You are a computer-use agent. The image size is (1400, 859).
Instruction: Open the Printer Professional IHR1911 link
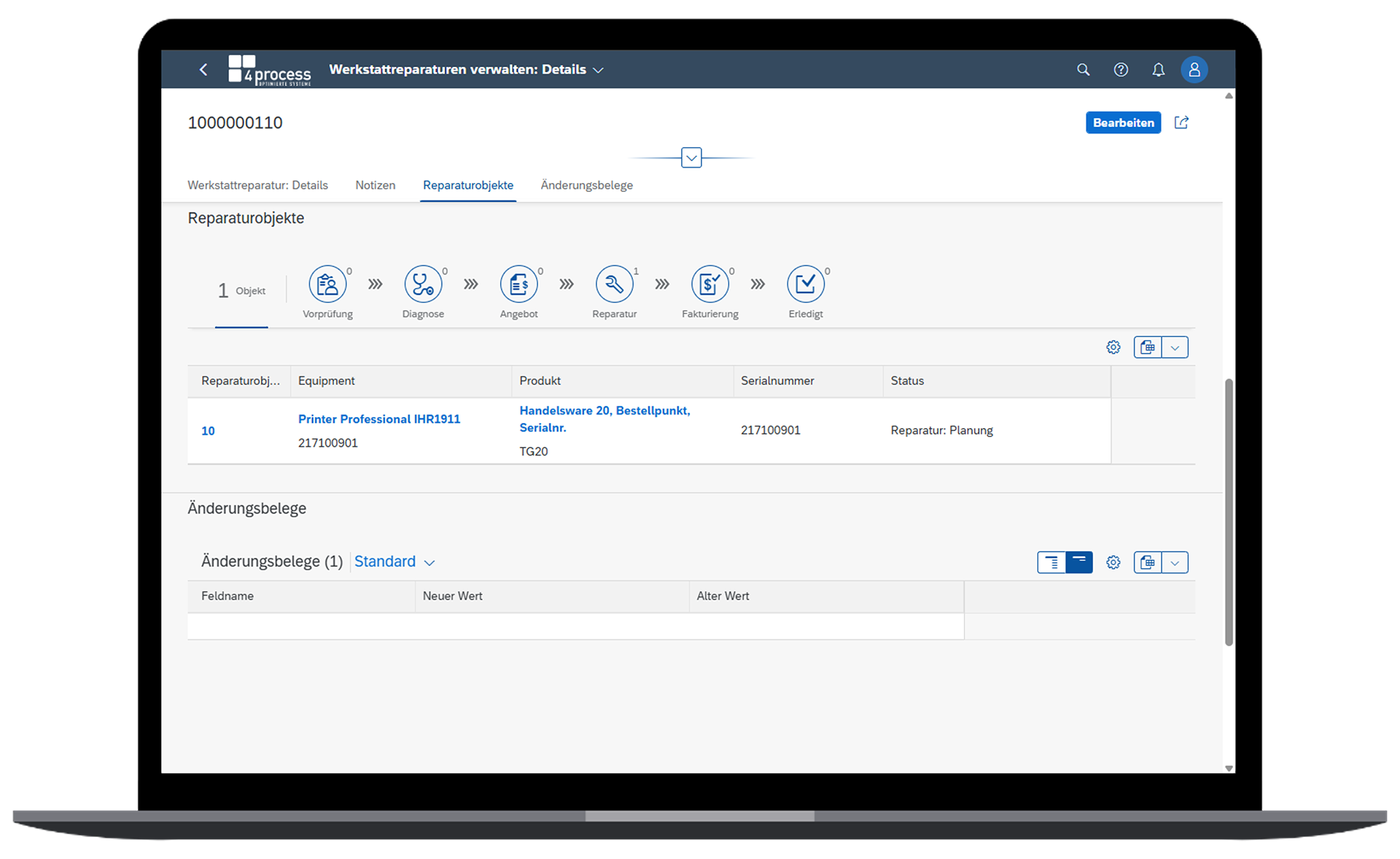tap(379, 419)
